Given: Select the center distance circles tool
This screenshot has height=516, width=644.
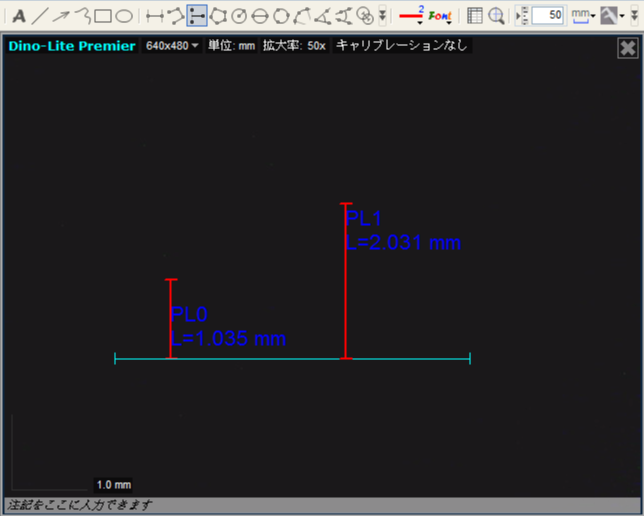Looking at the screenshot, I should 365,16.
